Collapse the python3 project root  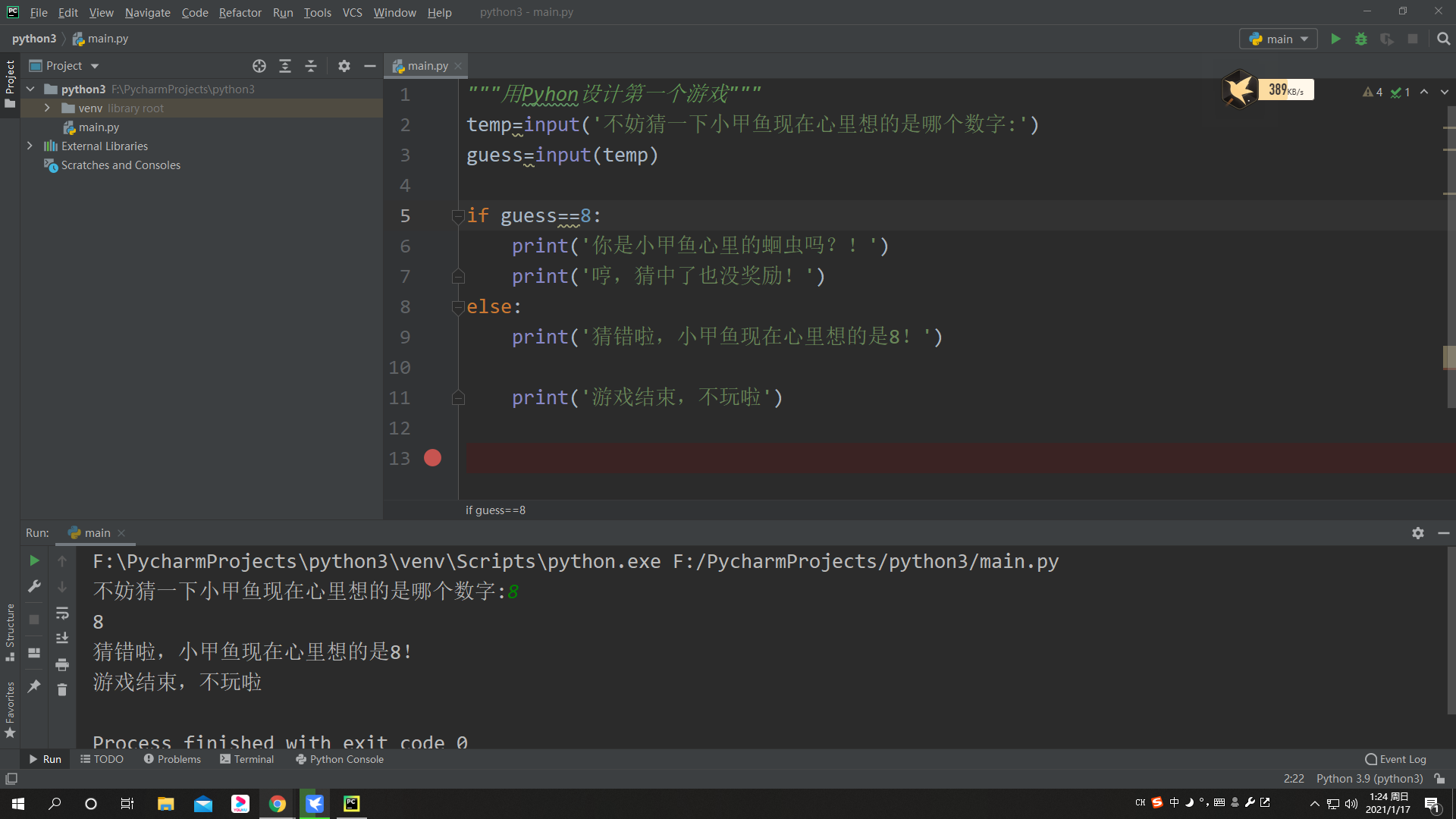pos(30,89)
